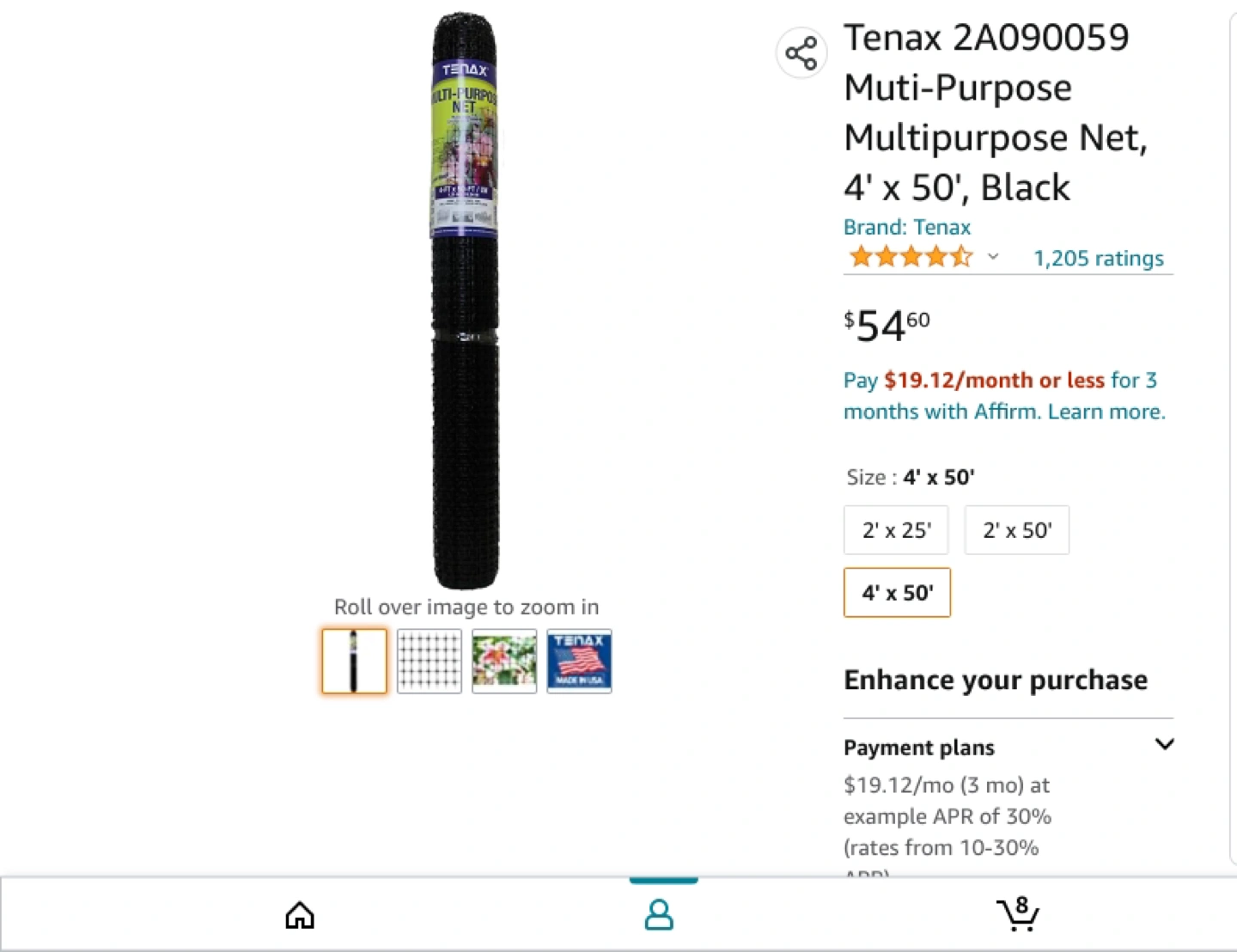Open the shopping cart with 8 items
The image size is (1237, 952).
pos(1018,914)
